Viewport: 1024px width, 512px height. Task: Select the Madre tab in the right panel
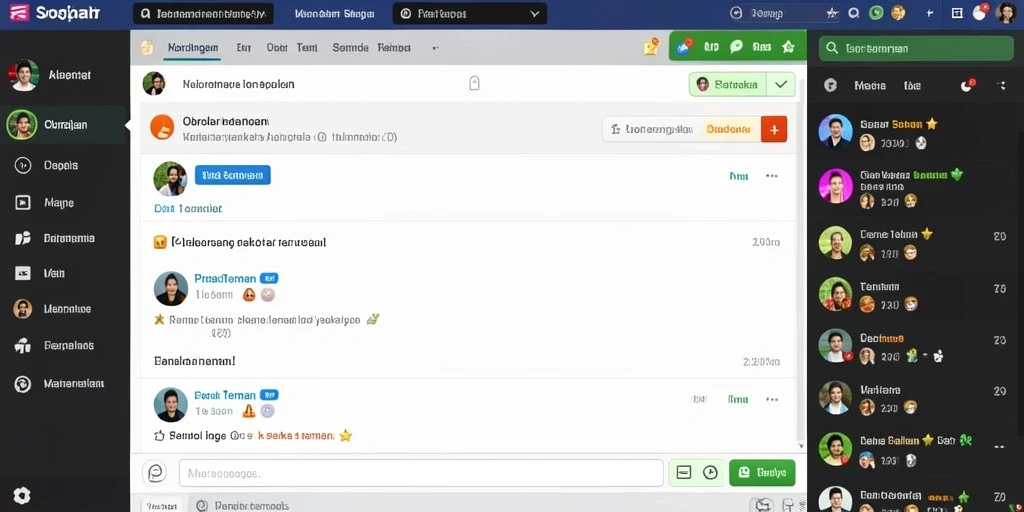point(870,86)
